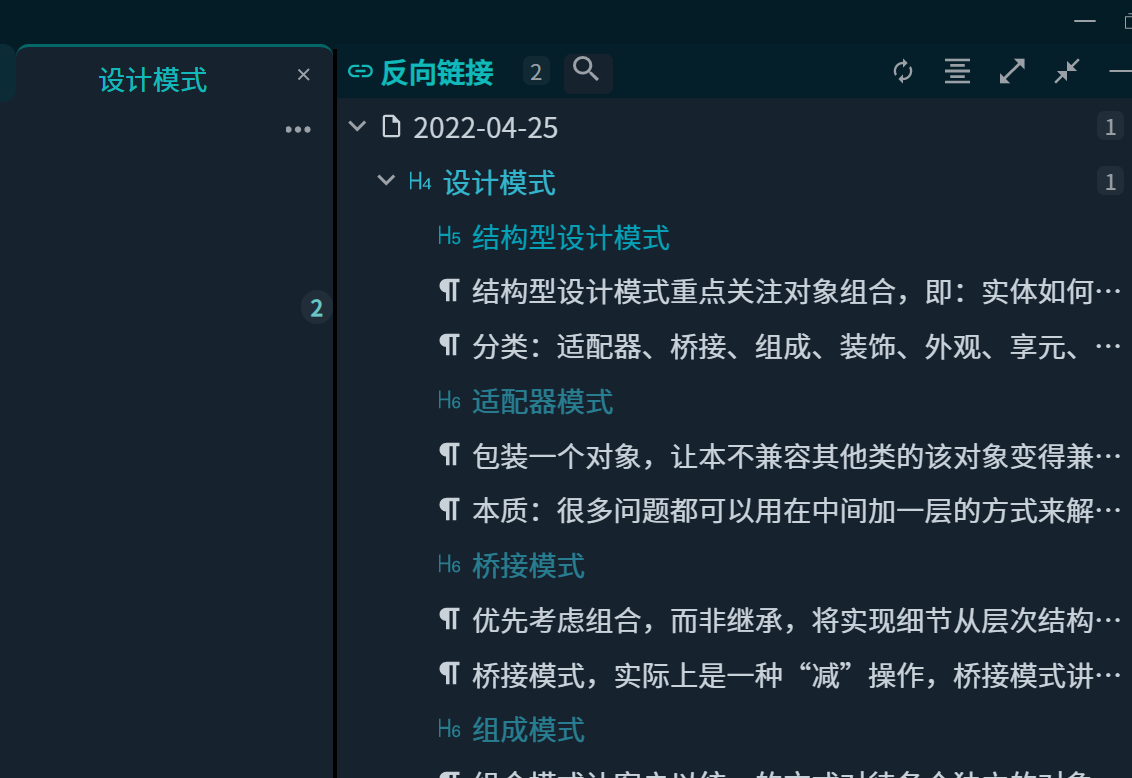This screenshot has width=1132, height=778.
Task: Collapse the H4 设计模式 heading
Action: 386,181
